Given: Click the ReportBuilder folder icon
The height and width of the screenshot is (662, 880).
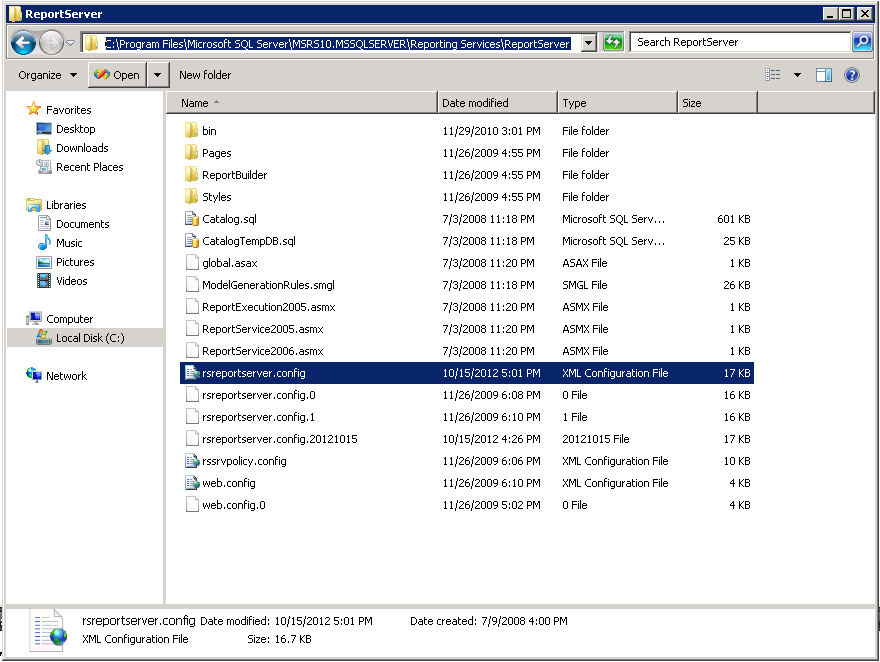Looking at the screenshot, I should point(191,174).
